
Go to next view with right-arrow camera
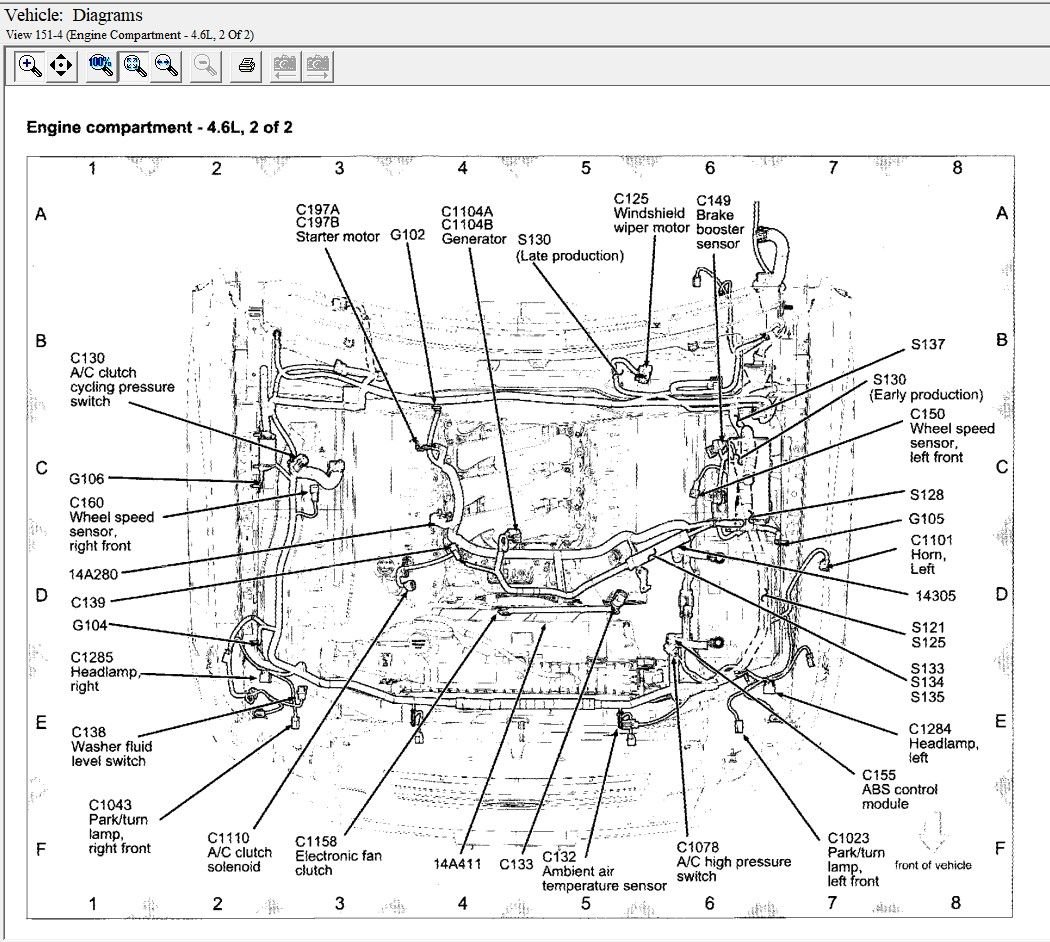pyautogui.click(x=318, y=66)
